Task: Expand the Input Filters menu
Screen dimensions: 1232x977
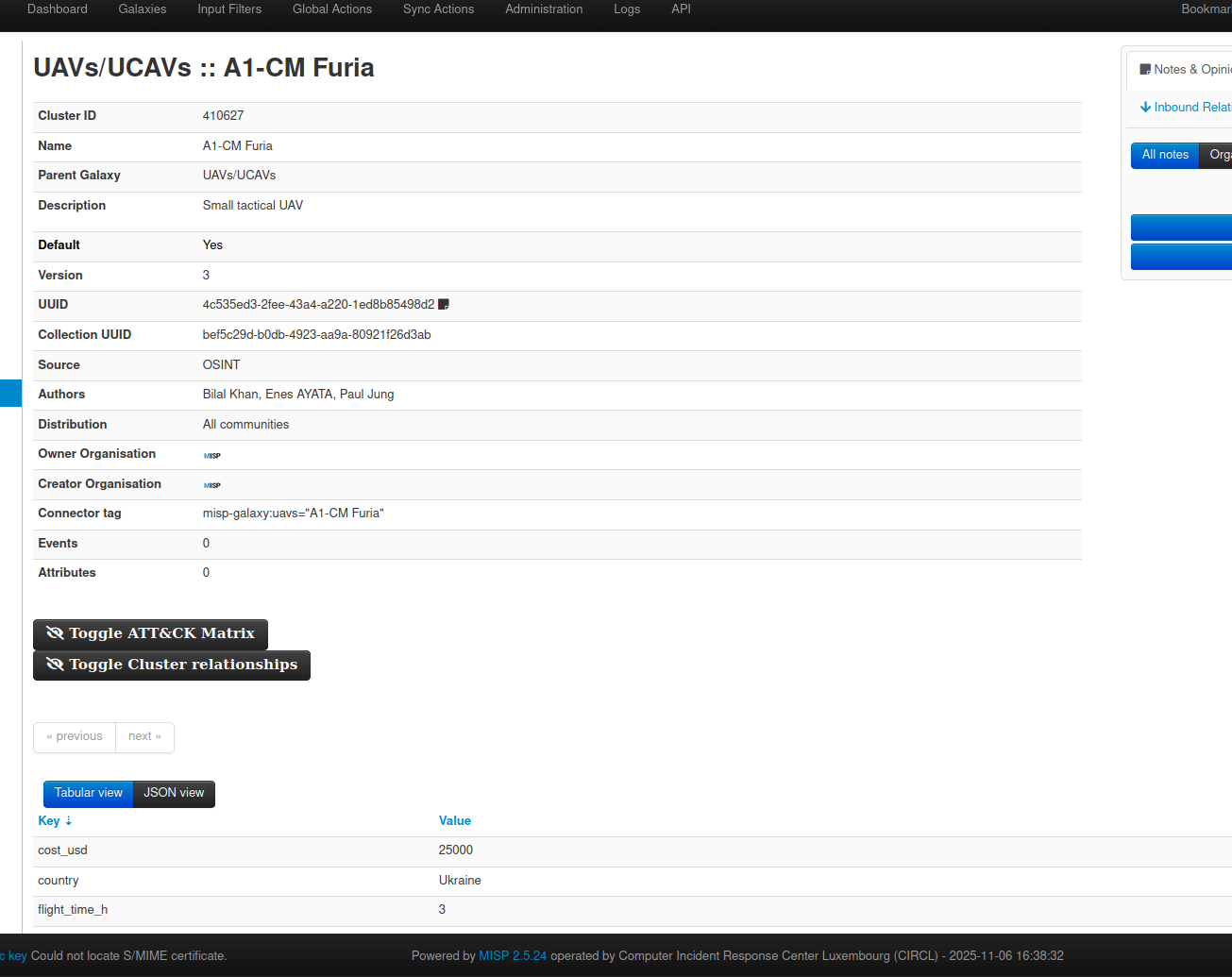Action: pos(229,9)
